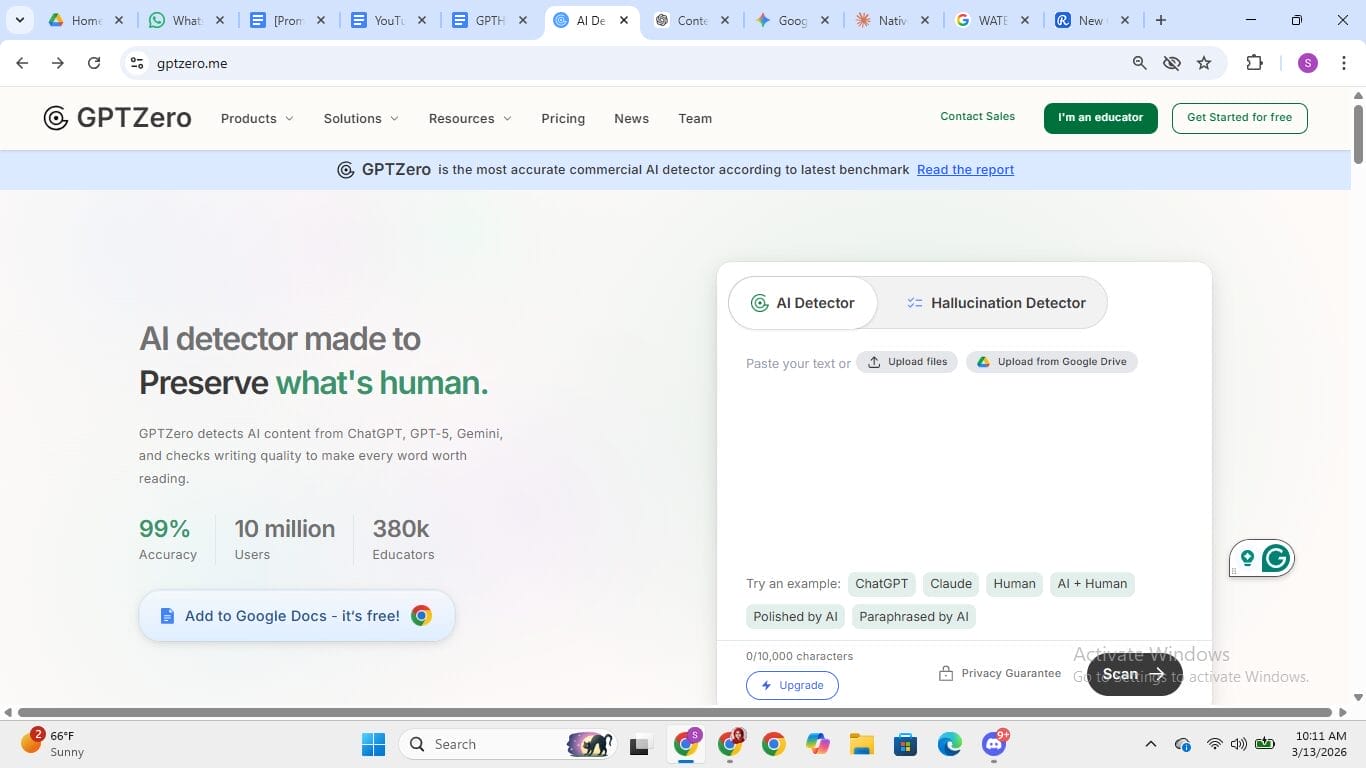Try the Claude example

951,584
